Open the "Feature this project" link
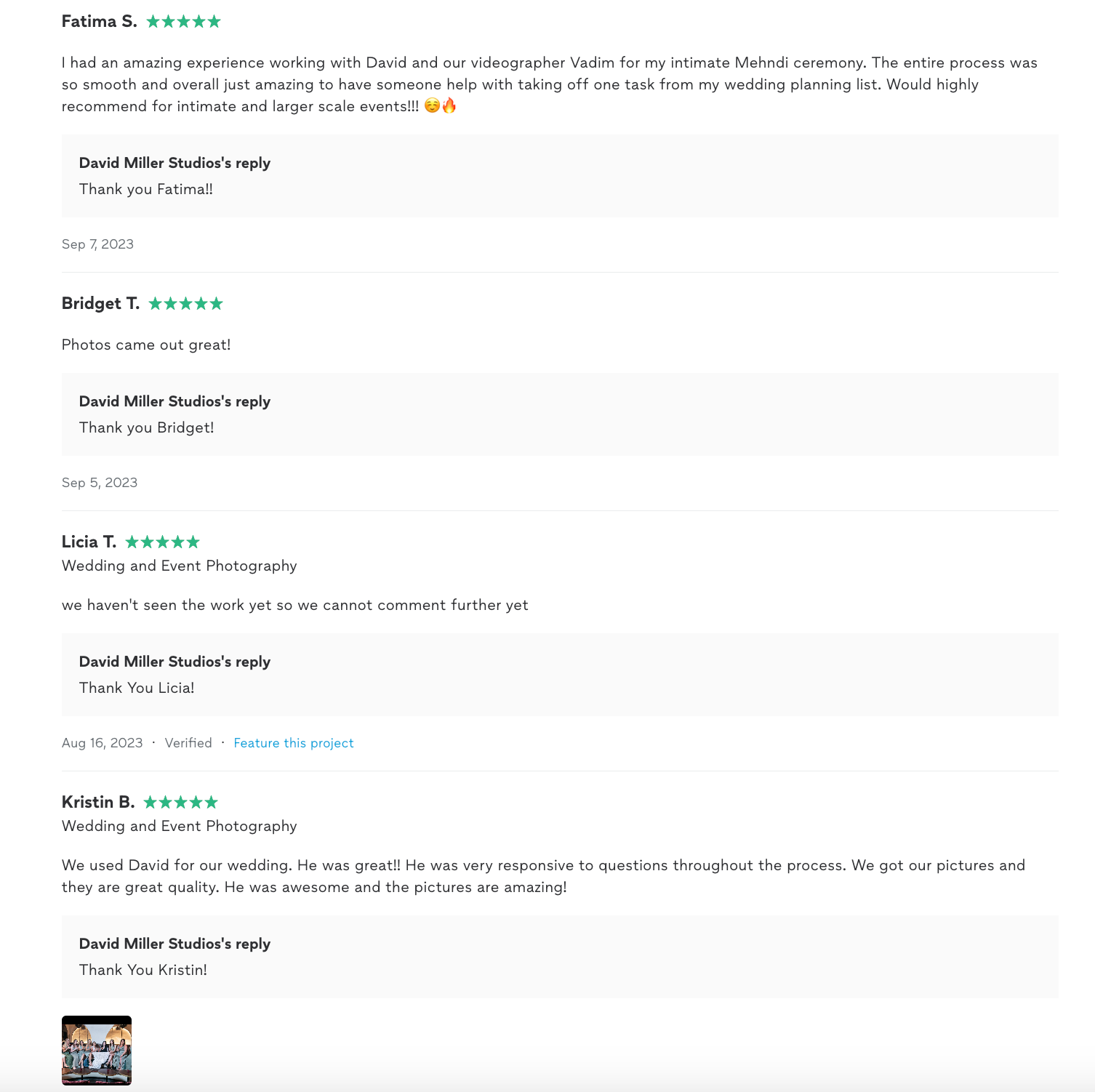 (x=293, y=743)
